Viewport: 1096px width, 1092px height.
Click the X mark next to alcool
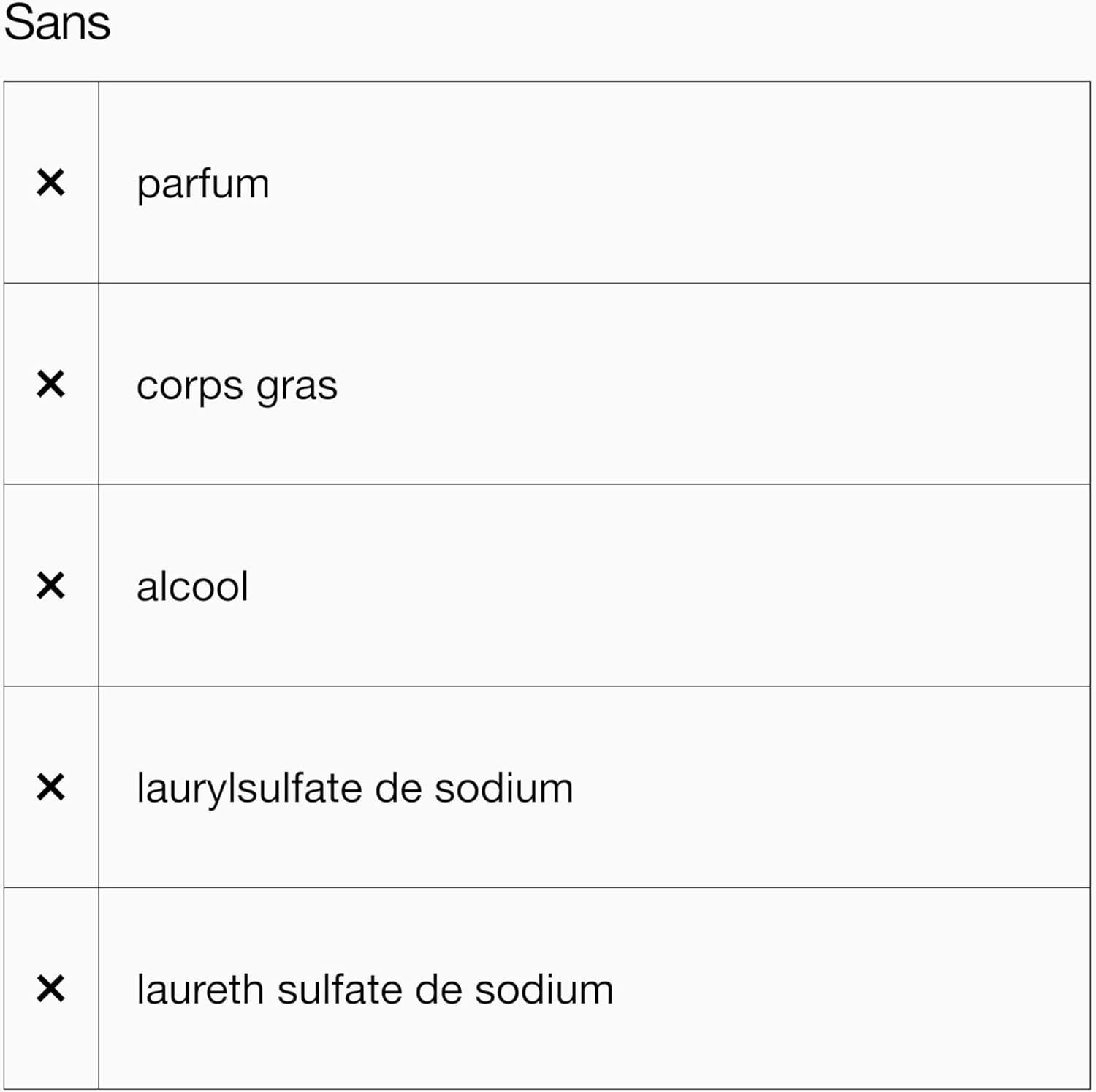click(x=50, y=586)
